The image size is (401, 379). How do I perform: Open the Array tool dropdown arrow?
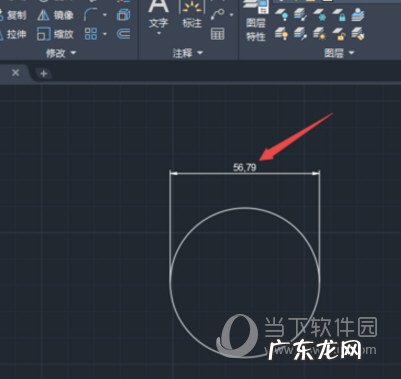105,34
